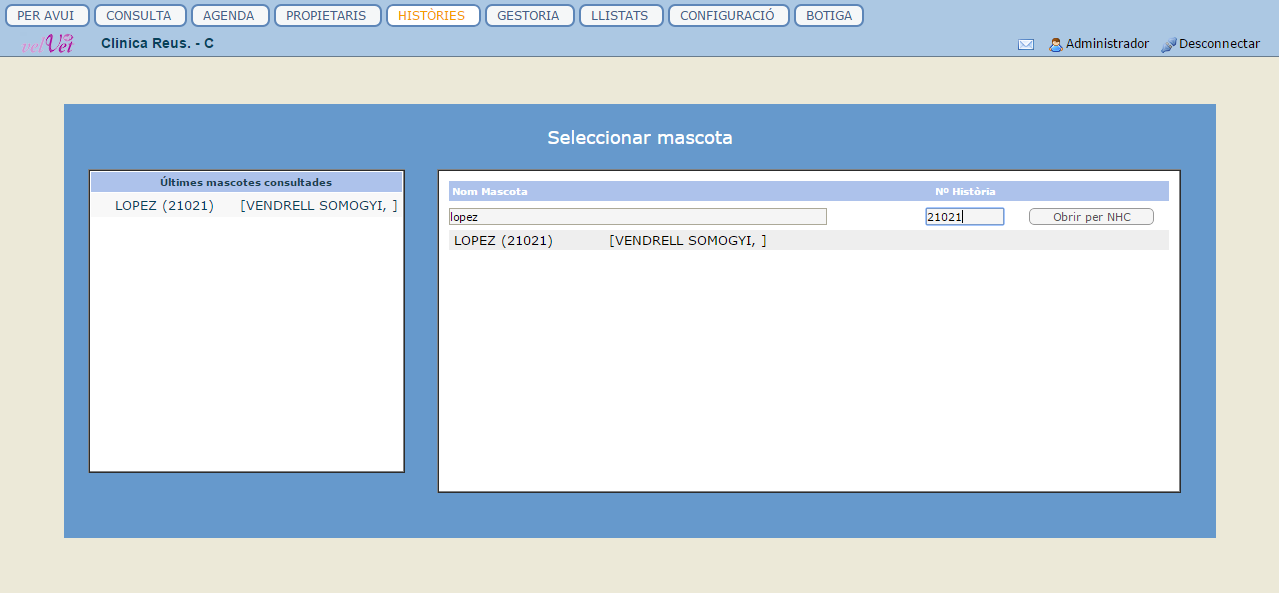Click the Administrador user icon
Screen dimensions: 1279x593
[x=1055, y=45]
